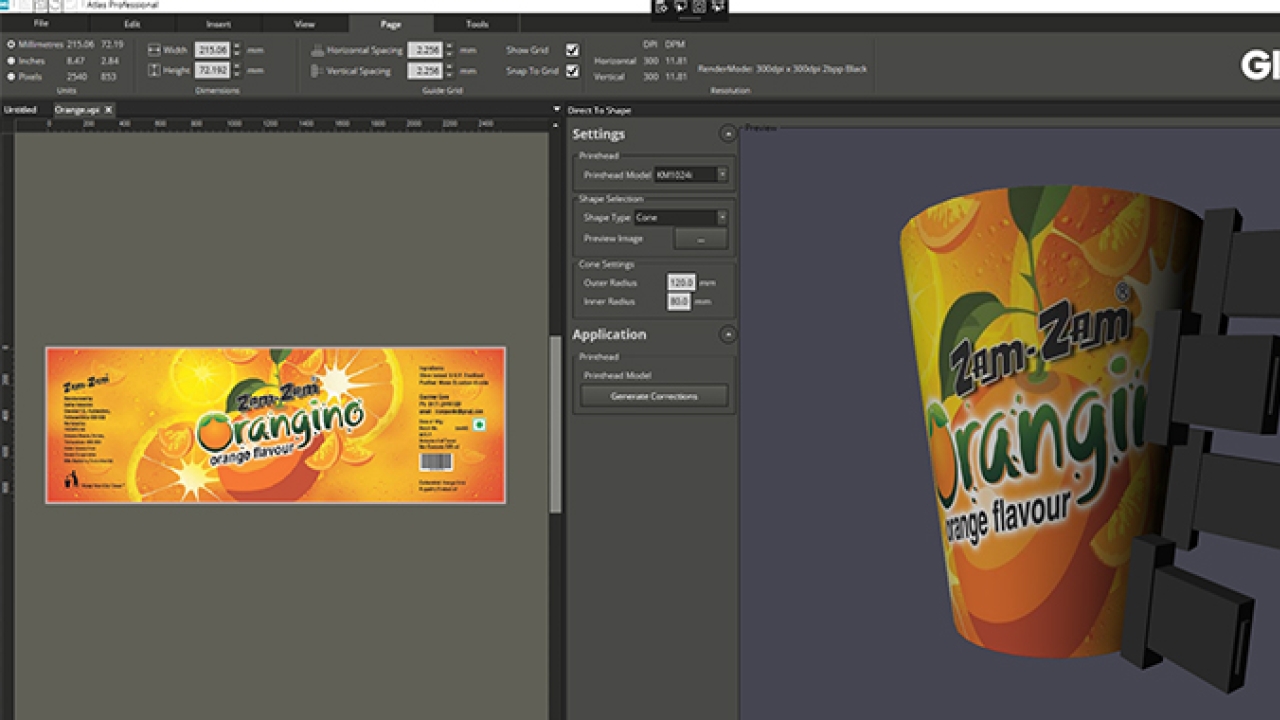The image size is (1280, 720).
Task: Click the Vertical Spacing input field
Action: coord(425,71)
